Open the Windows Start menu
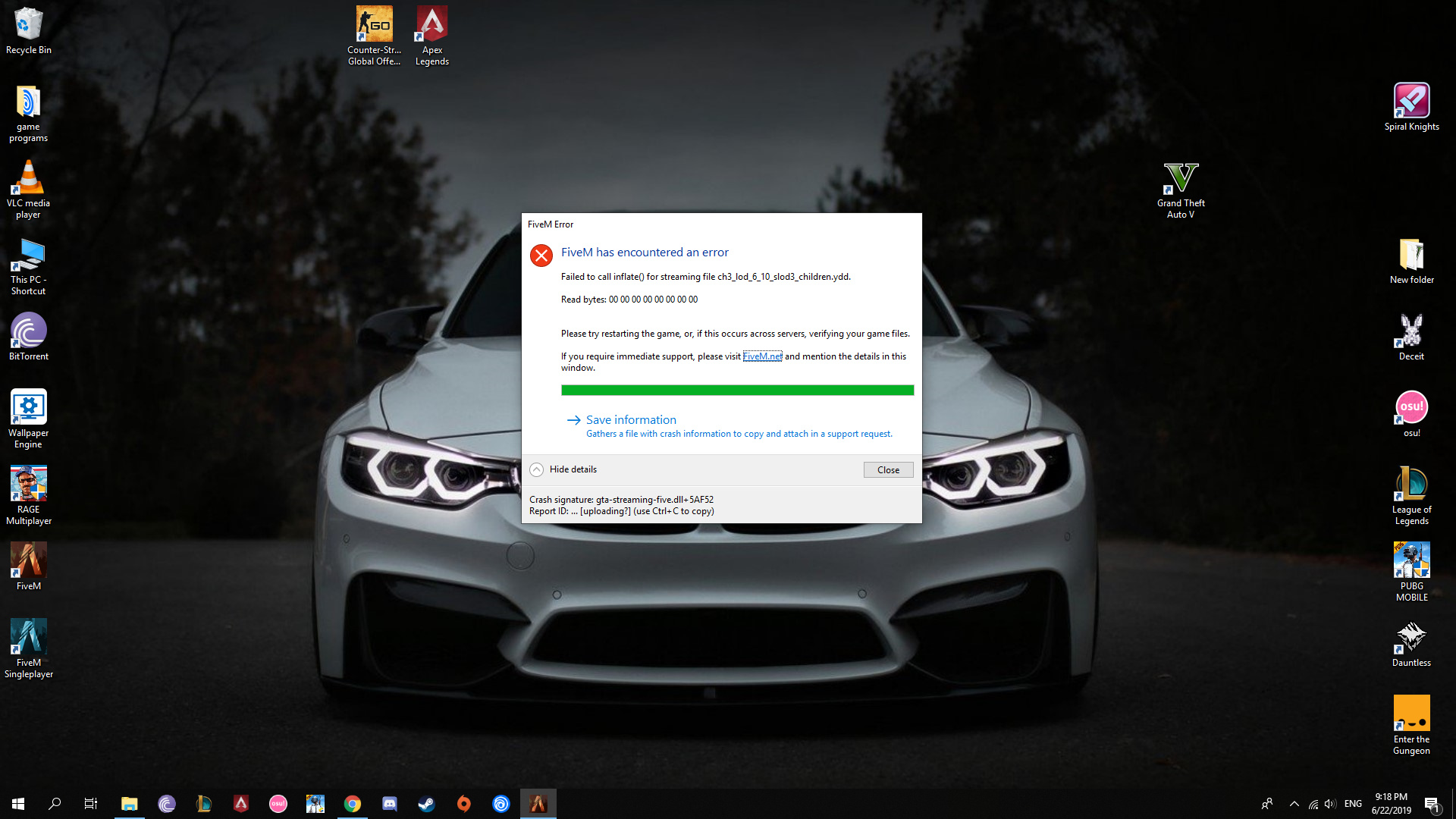This screenshot has height=819, width=1456. point(18,804)
